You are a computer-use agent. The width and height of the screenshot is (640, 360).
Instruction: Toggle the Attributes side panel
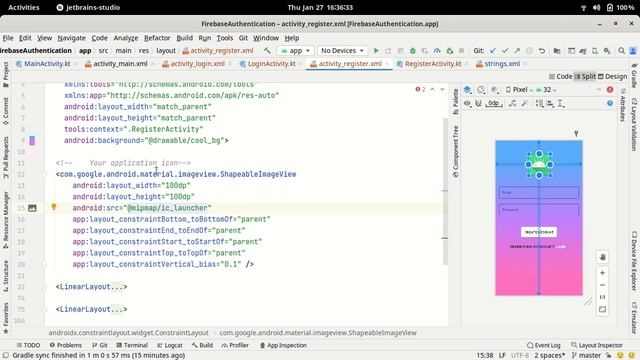click(x=623, y=105)
